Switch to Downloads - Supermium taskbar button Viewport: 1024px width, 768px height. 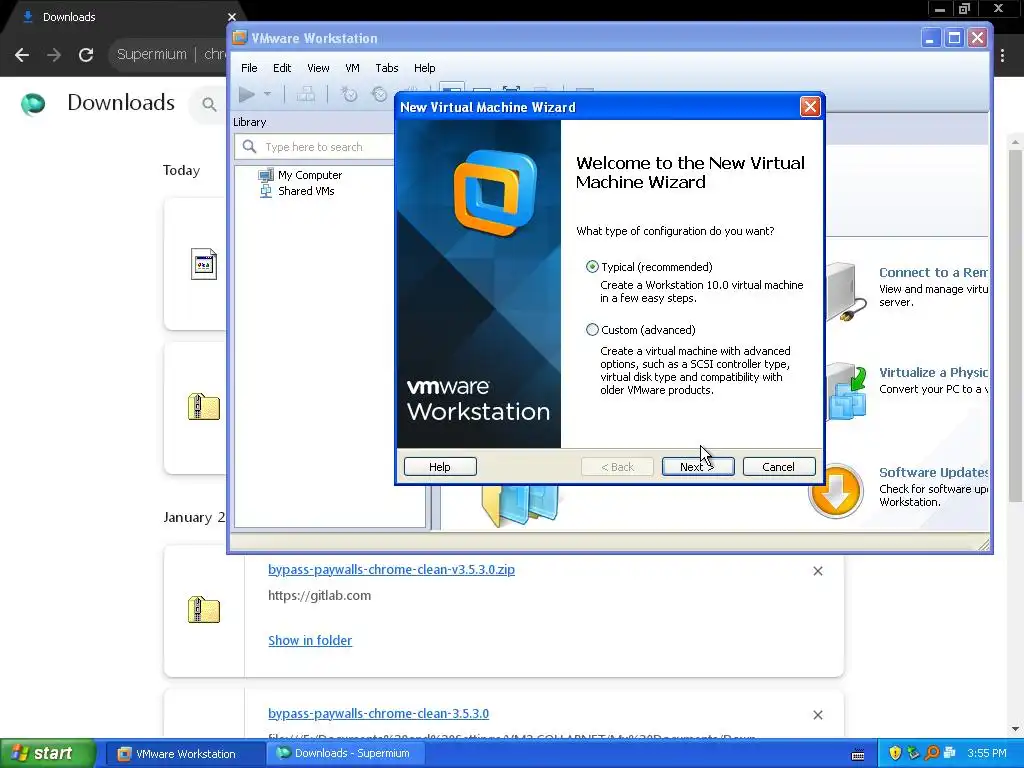(x=346, y=754)
